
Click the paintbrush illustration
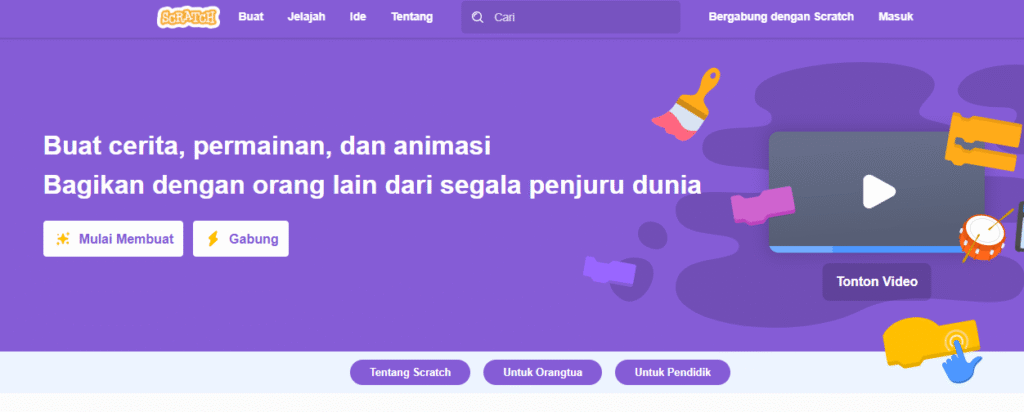click(686, 104)
